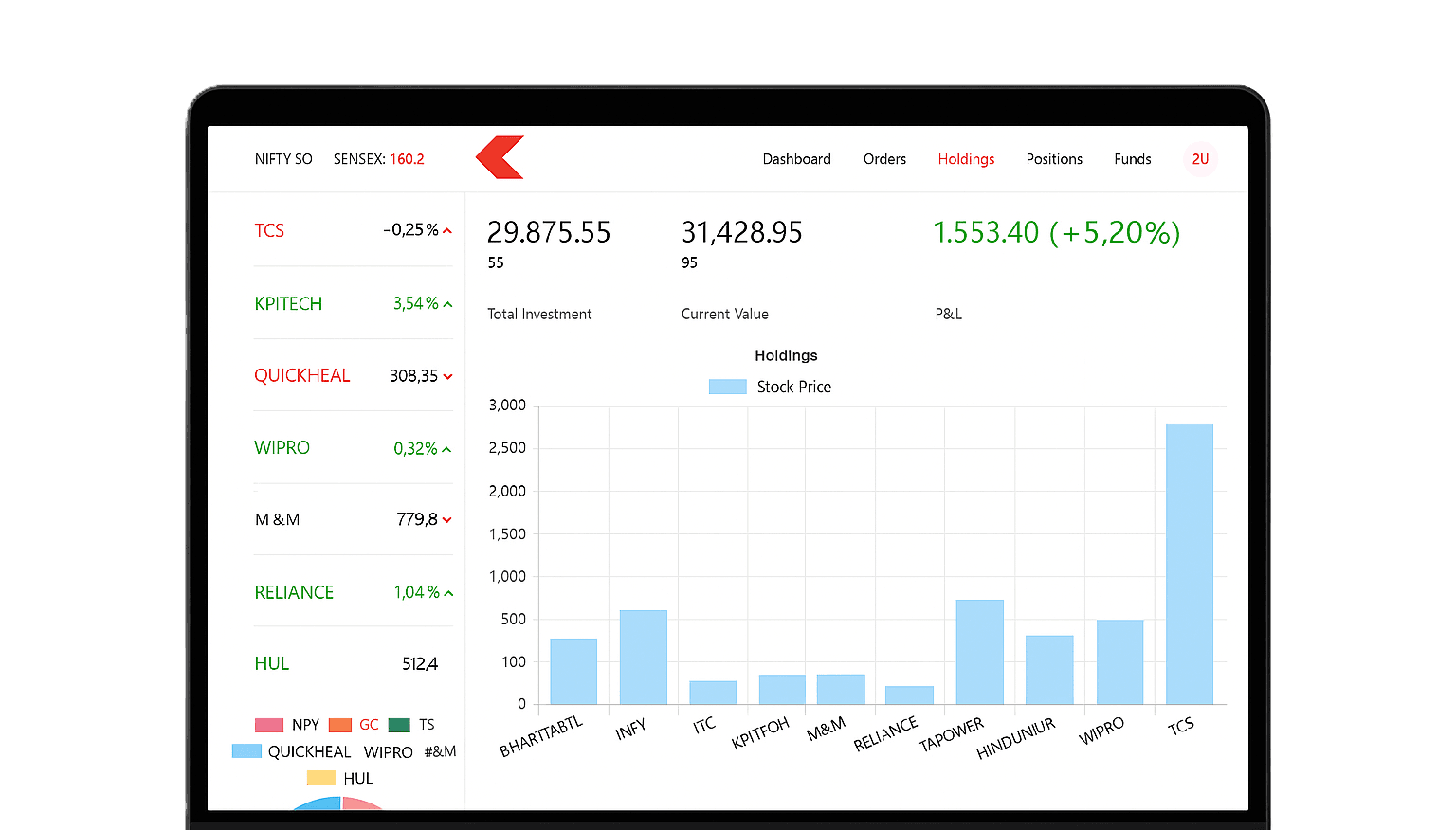Click the Holdings chart title
The width and height of the screenshot is (1456, 830).
pos(786,355)
